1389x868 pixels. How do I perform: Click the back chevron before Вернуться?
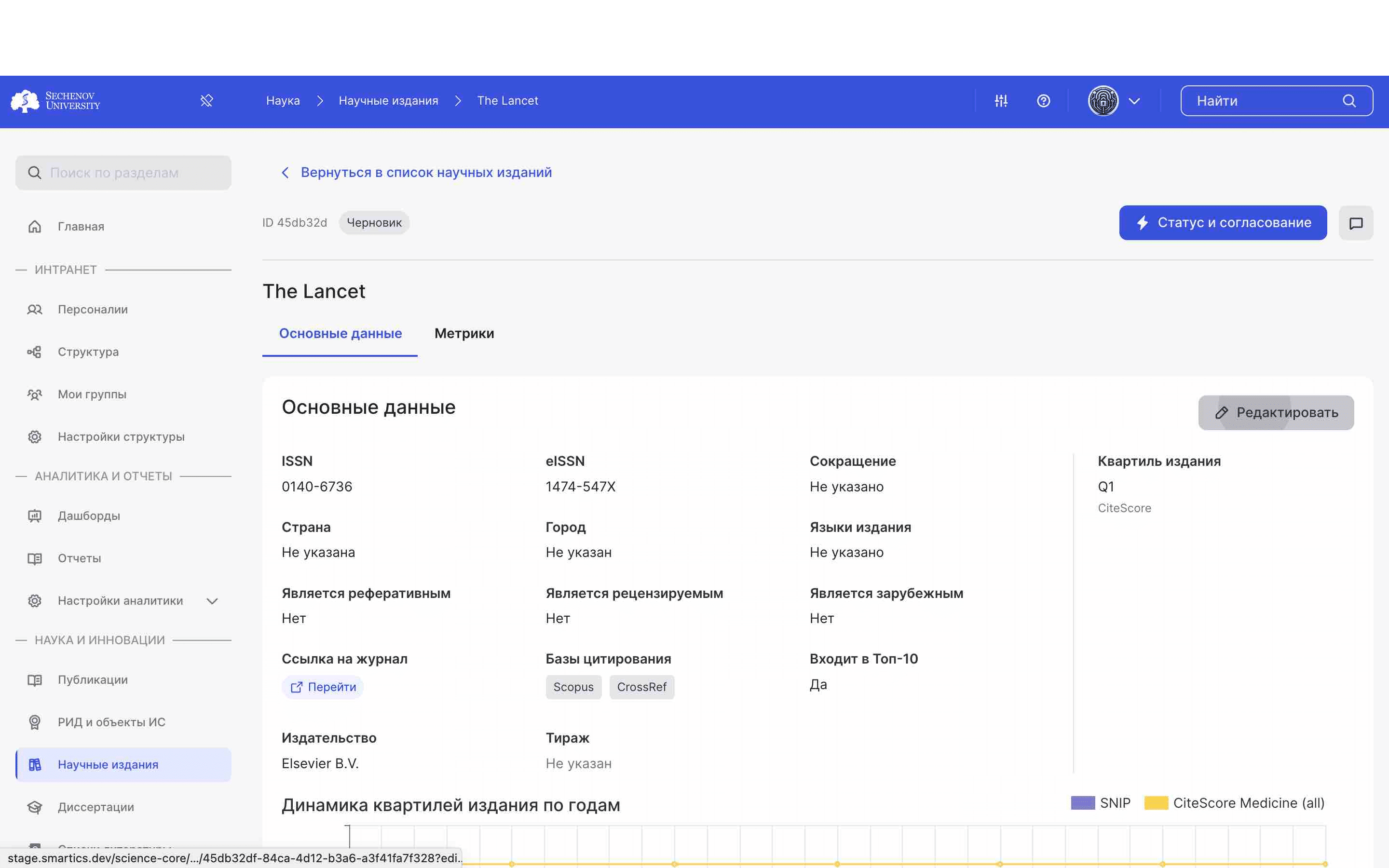point(285,173)
